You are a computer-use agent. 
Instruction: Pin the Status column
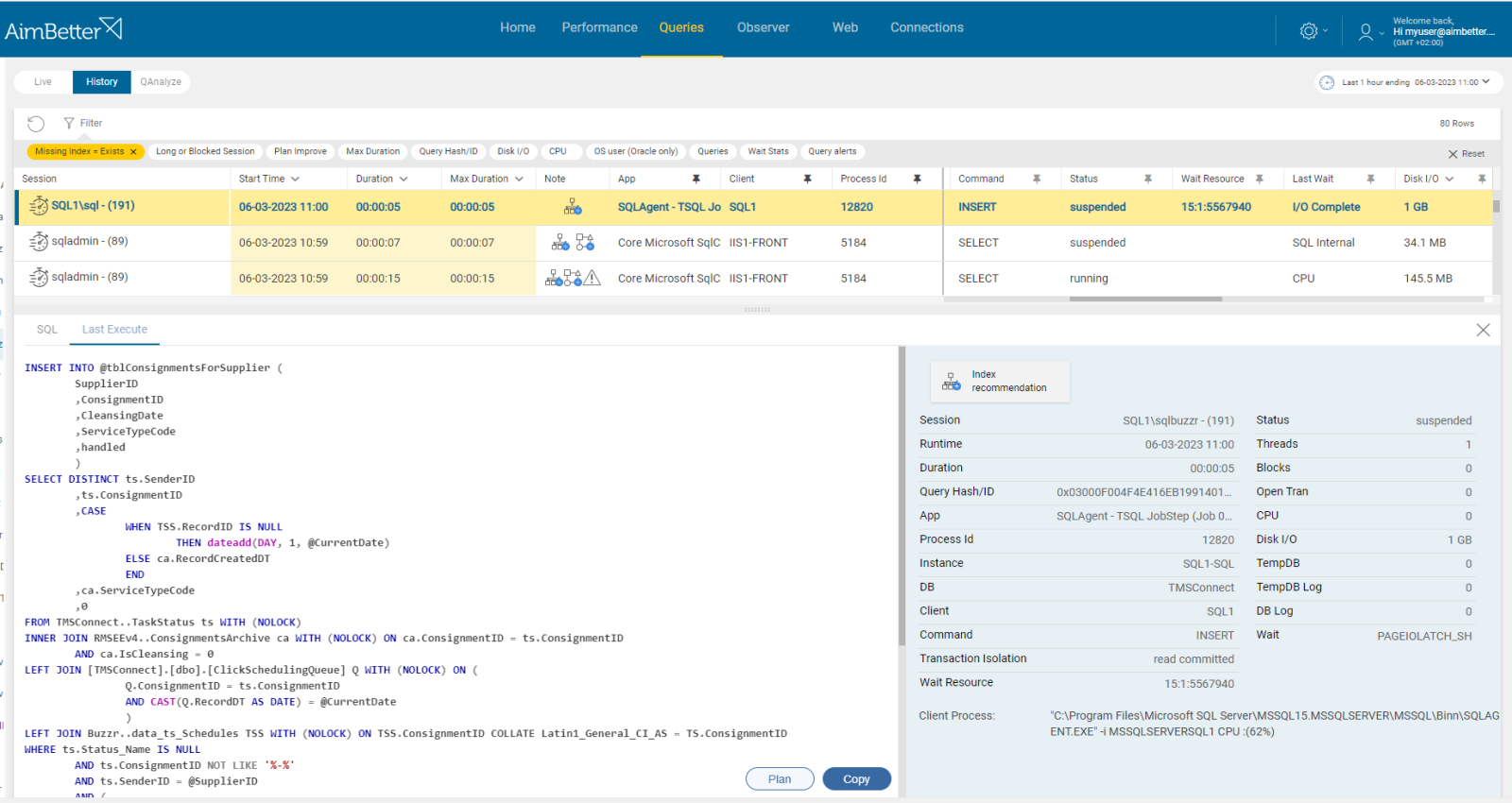pyautogui.click(x=1148, y=179)
